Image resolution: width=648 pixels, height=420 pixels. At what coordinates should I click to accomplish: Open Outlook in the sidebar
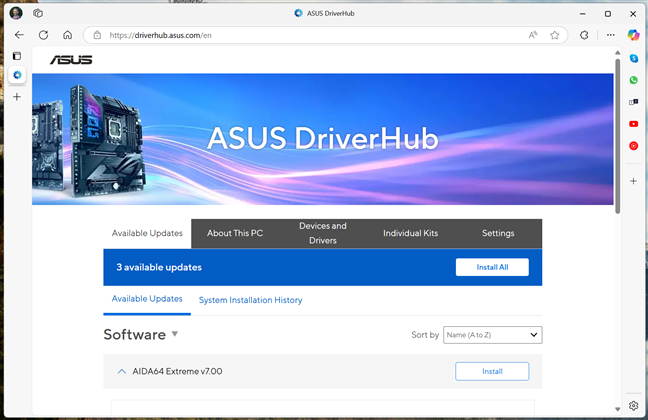pyautogui.click(x=633, y=102)
